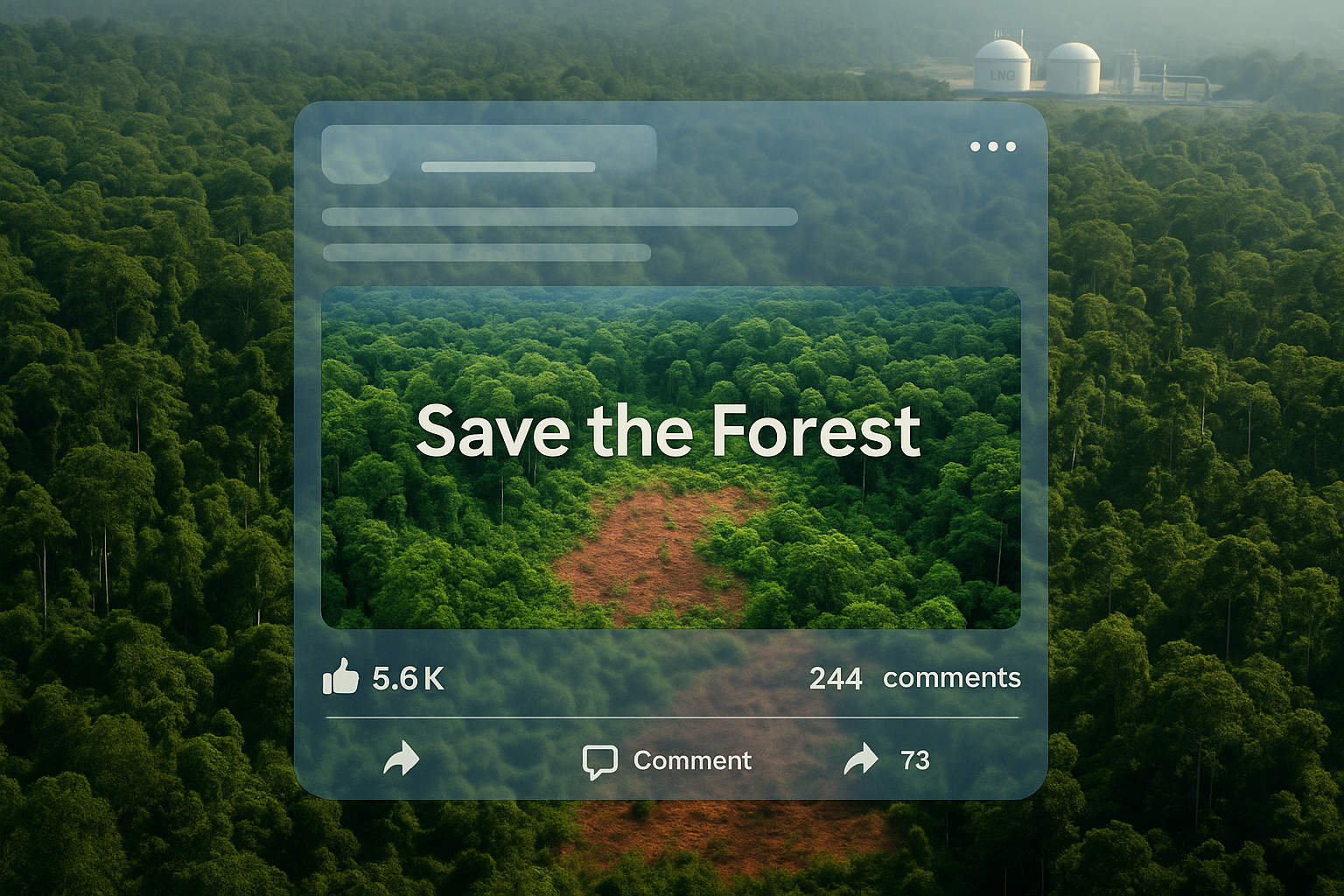The width and height of the screenshot is (1344, 896).
Task: Click the second shorter caption placeholder line
Action: coord(486,253)
